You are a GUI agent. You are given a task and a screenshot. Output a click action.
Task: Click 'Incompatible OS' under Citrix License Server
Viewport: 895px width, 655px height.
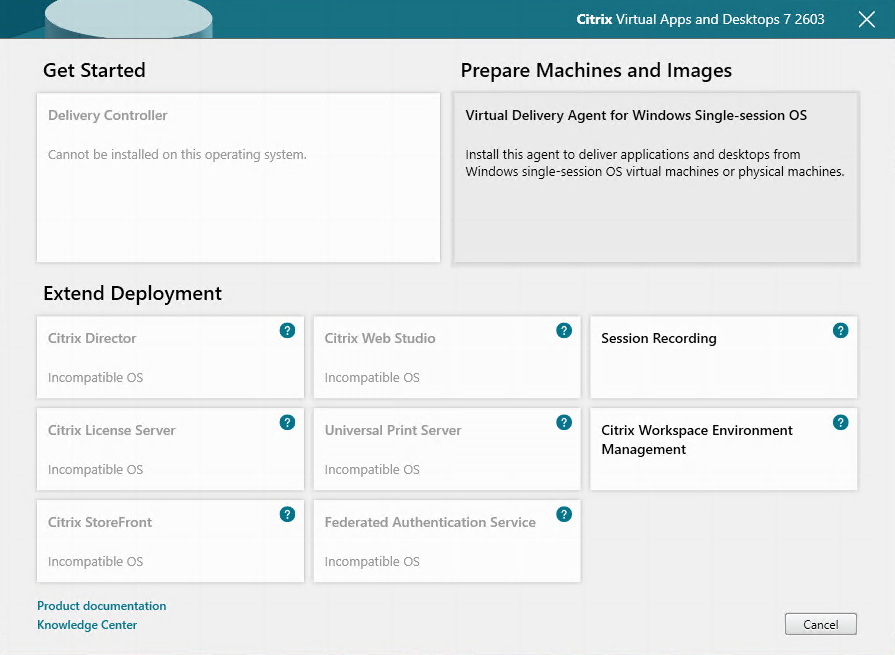click(95, 470)
